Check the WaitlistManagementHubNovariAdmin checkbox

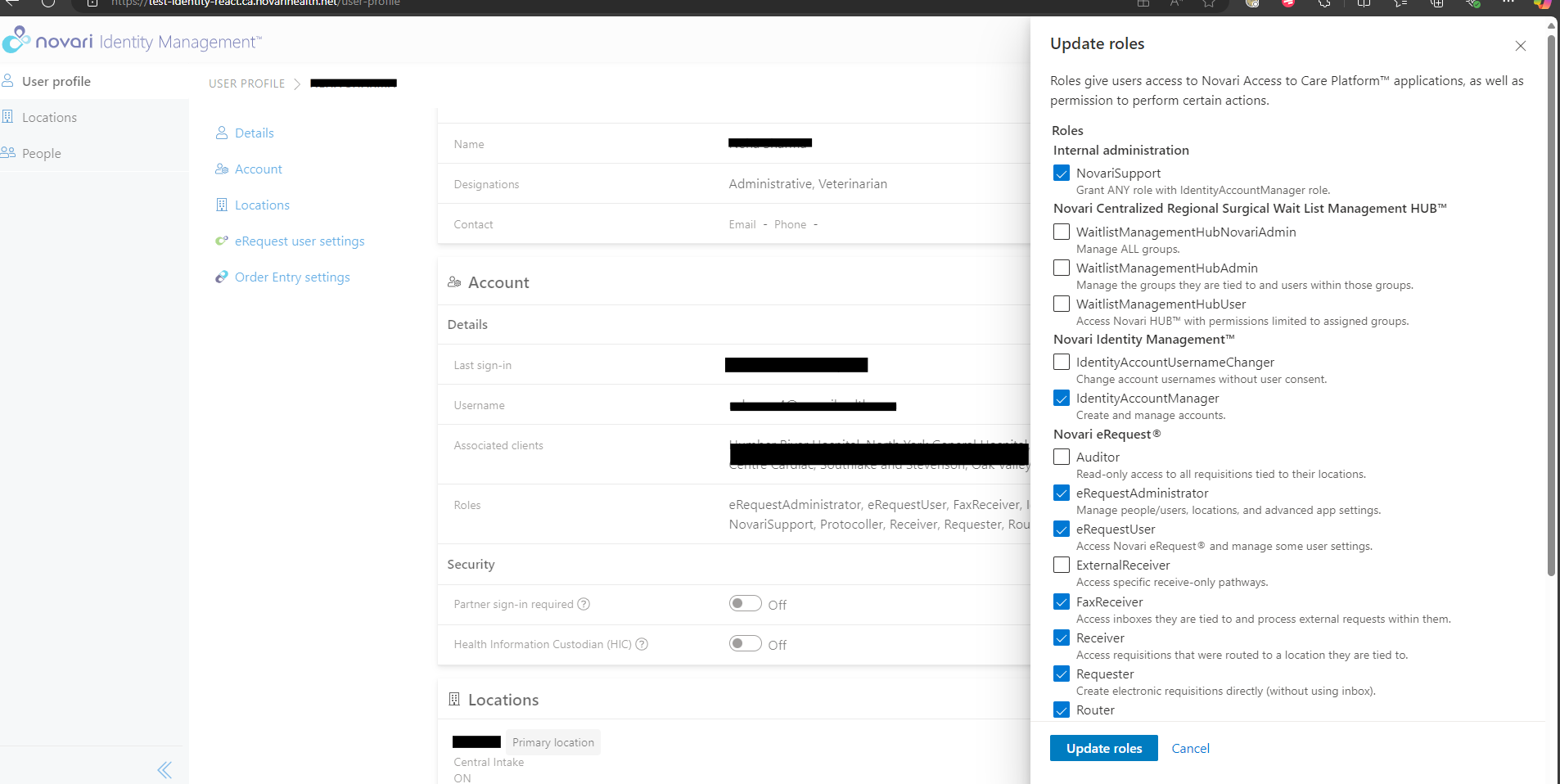(x=1062, y=232)
